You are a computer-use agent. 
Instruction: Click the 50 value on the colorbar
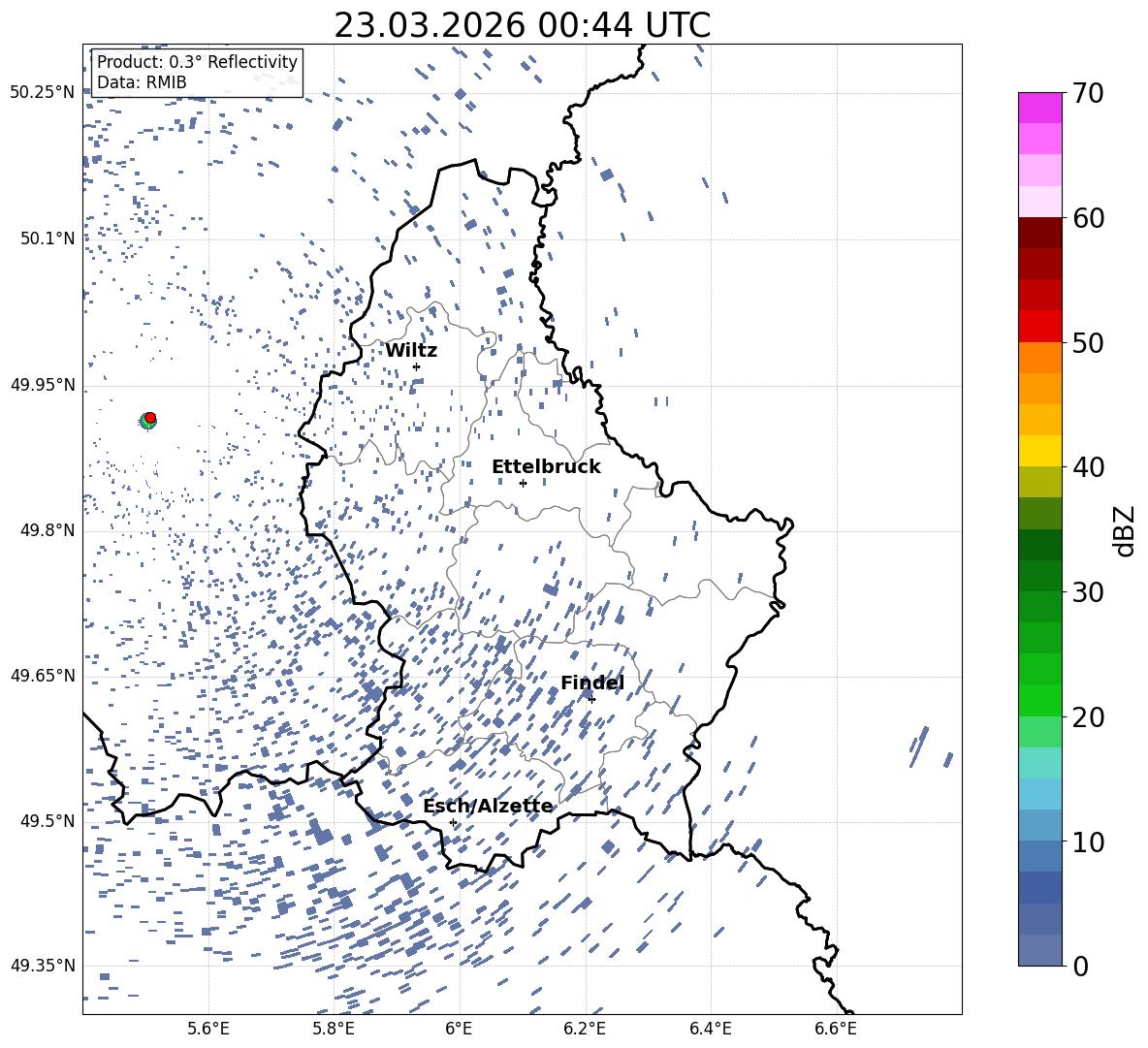point(1088,342)
